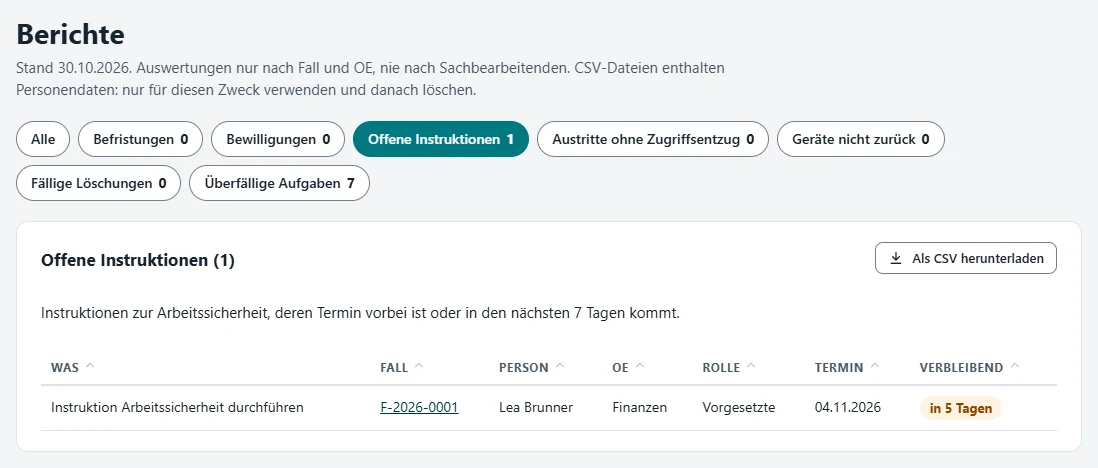Open case F-2026-0001
Image resolution: width=1098 pixels, height=468 pixels.
pos(419,407)
